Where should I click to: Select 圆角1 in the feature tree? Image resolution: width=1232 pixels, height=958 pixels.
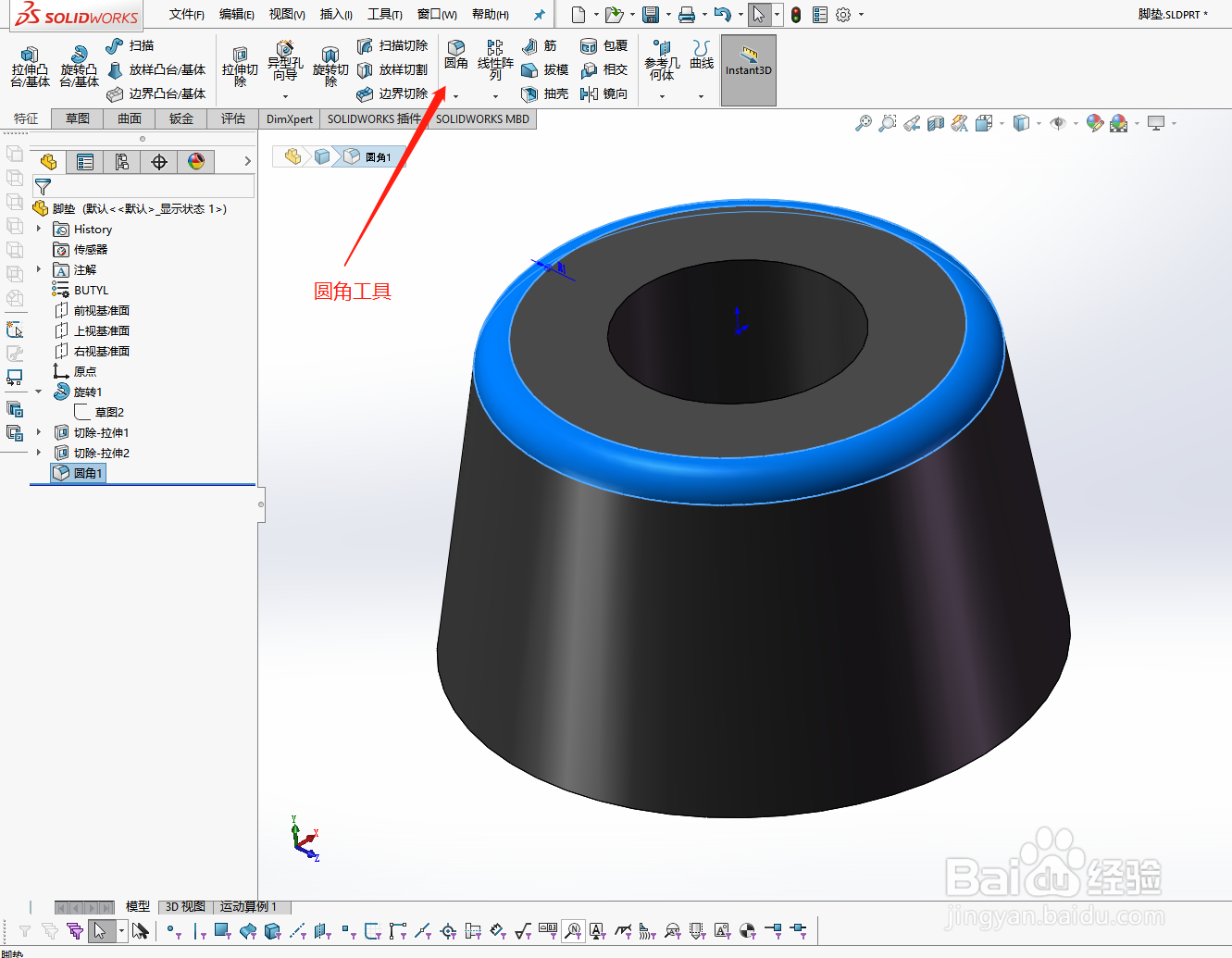pyautogui.click(x=80, y=473)
